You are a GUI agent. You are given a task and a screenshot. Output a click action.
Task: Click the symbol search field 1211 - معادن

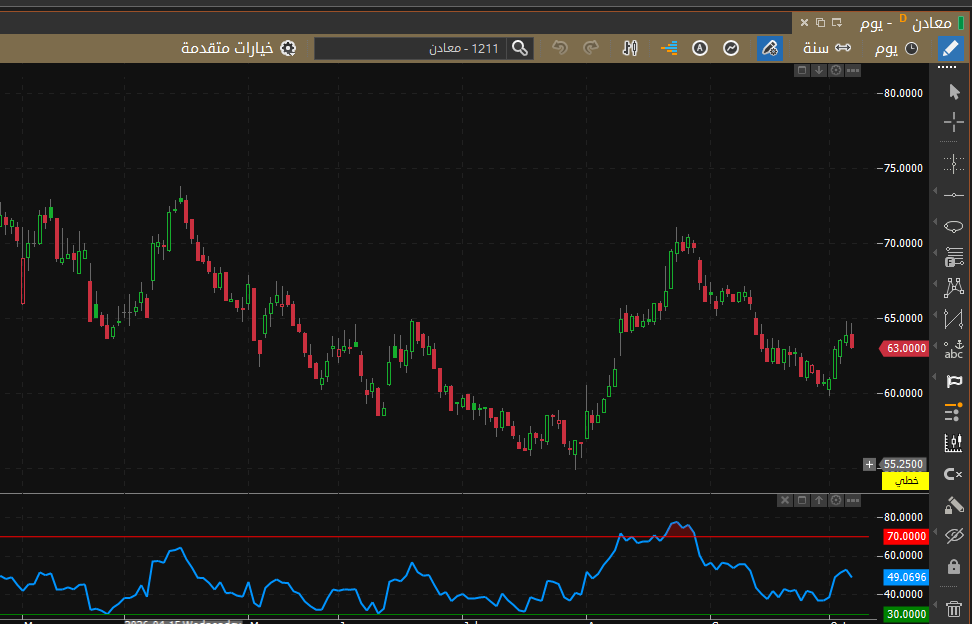pos(424,48)
